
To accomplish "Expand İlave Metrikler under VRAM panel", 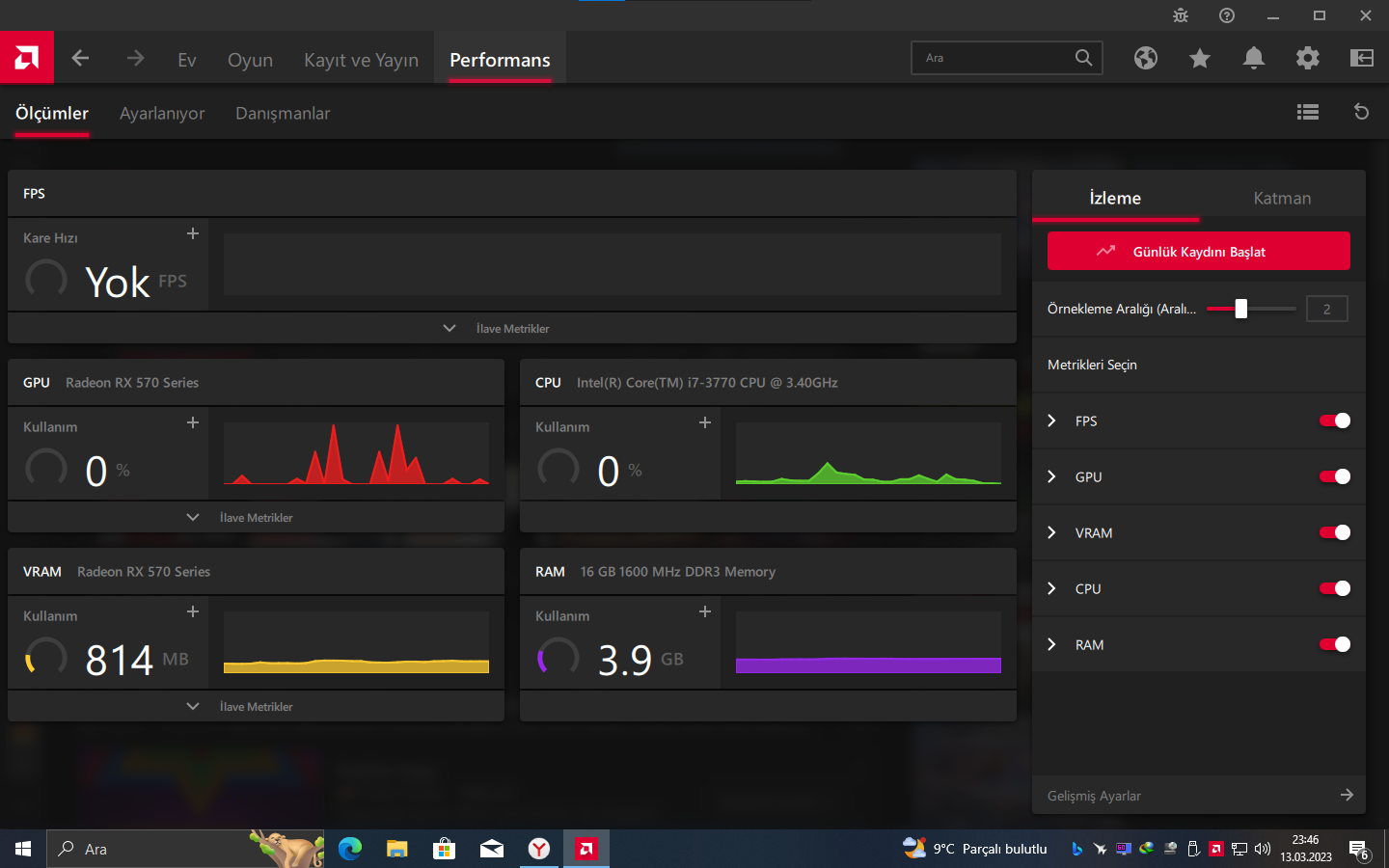I will click(256, 706).
